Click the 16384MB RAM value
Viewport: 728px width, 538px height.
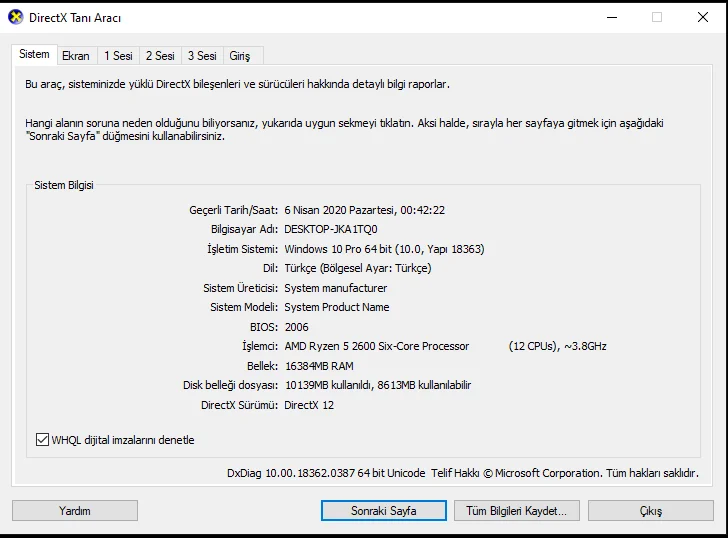[x=319, y=366]
